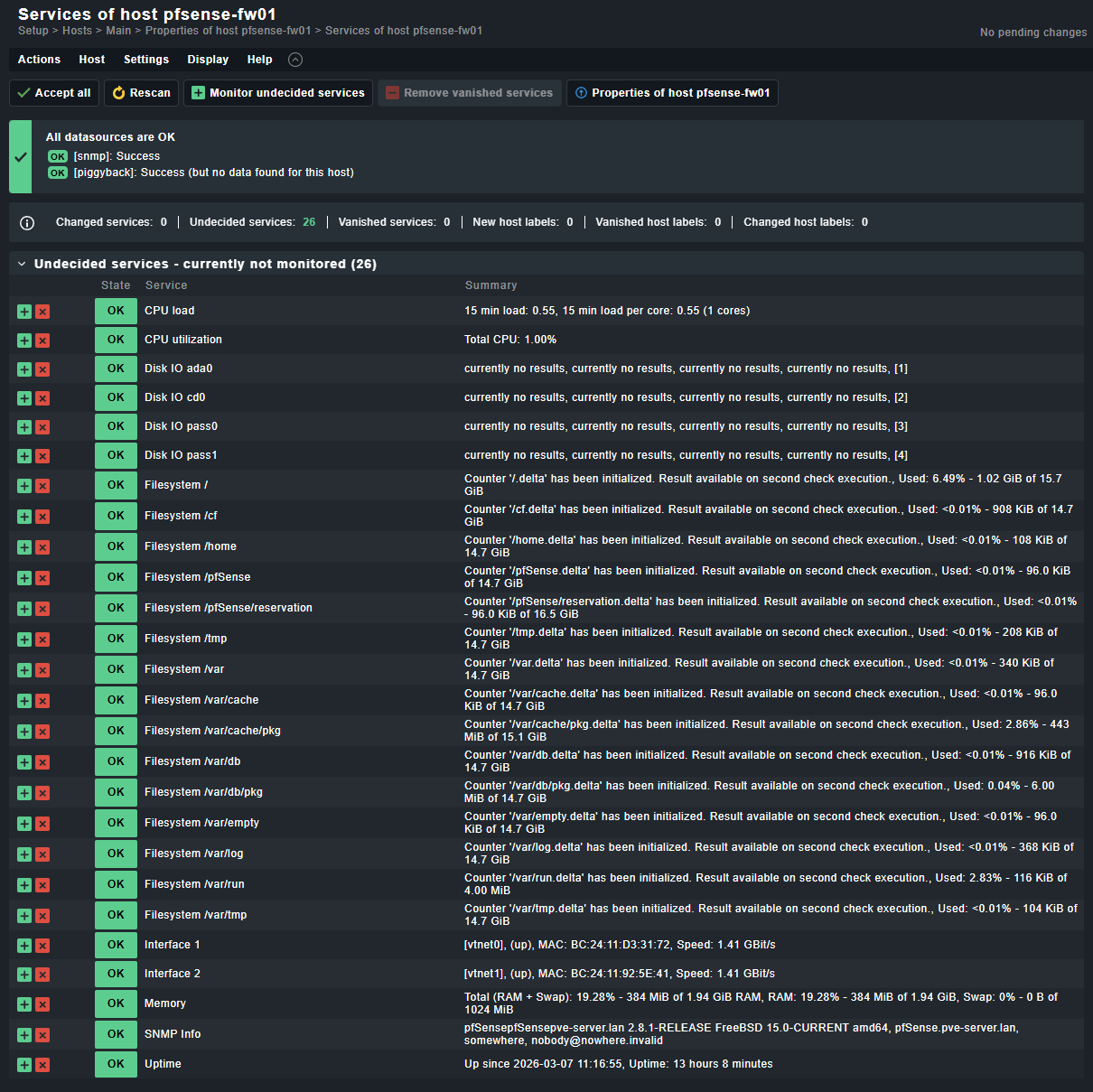The height and width of the screenshot is (1092, 1093).
Task: Add Interface 1 to monitored services
Action: (x=24, y=946)
